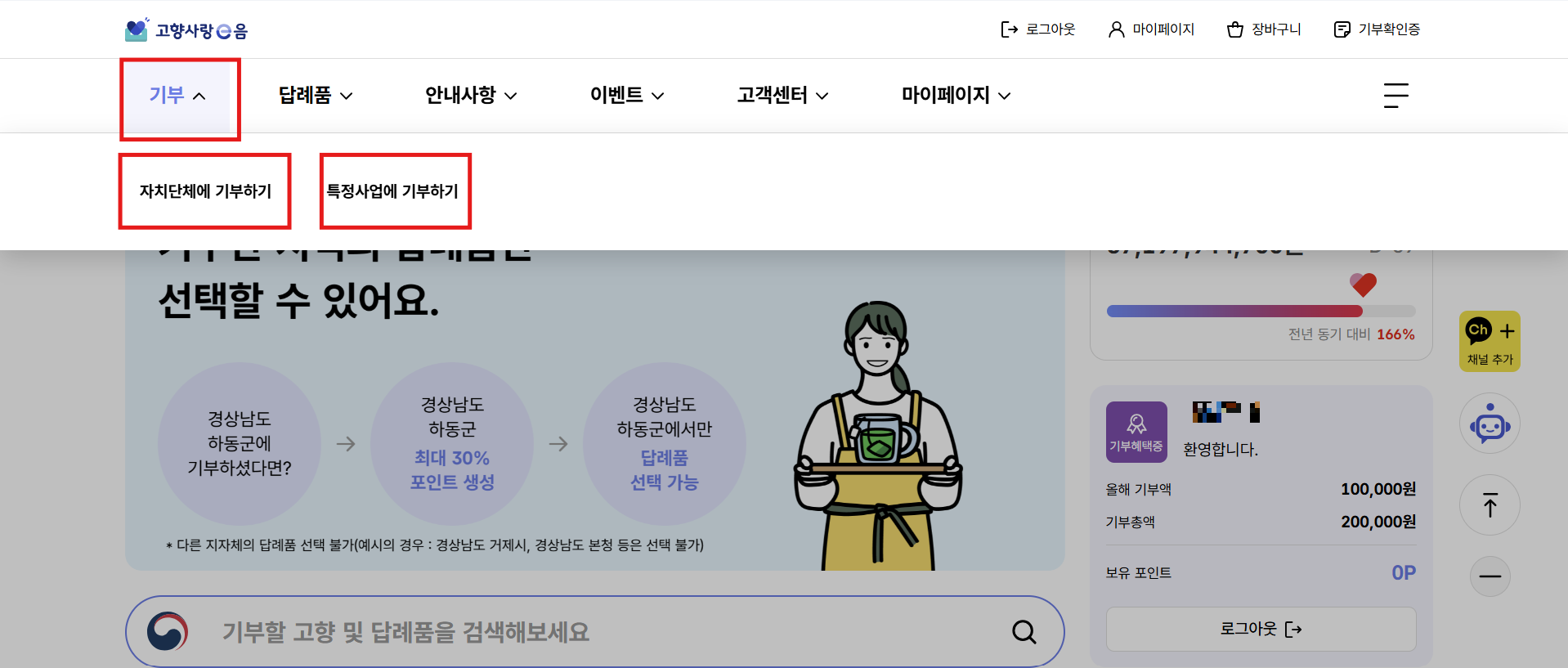Click the 다른 지자체의 답례품 선택 불가 footnote
The width and height of the screenshot is (1568, 668).
pos(435,545)
